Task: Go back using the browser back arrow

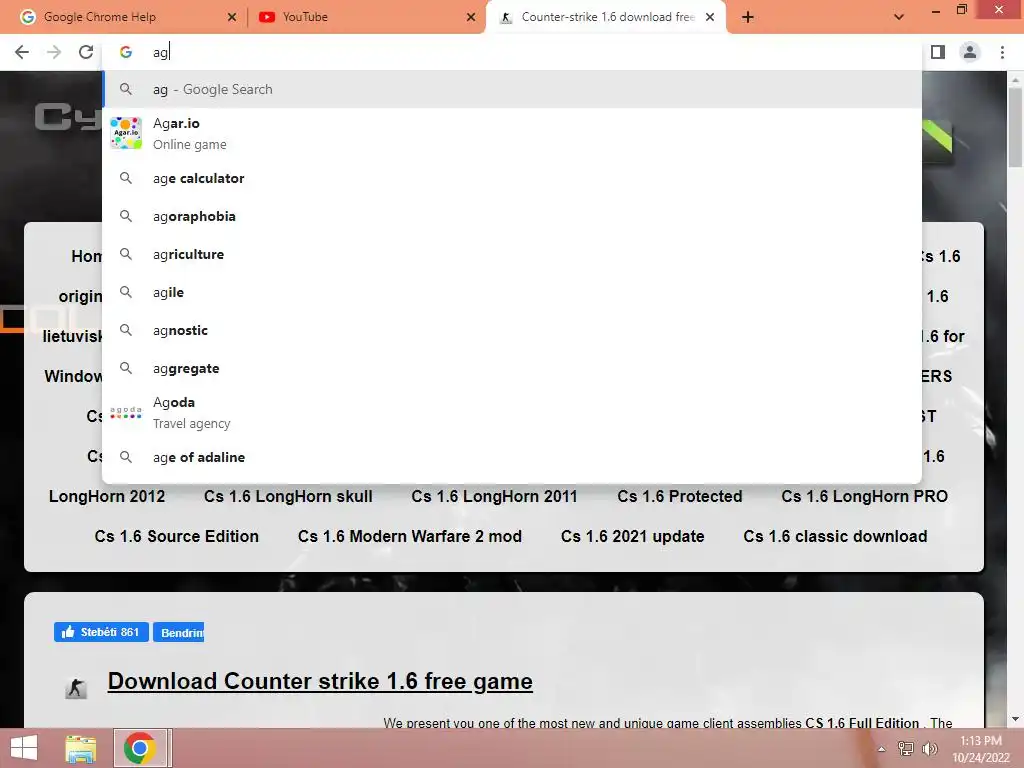Action: (x=22, y=52)
